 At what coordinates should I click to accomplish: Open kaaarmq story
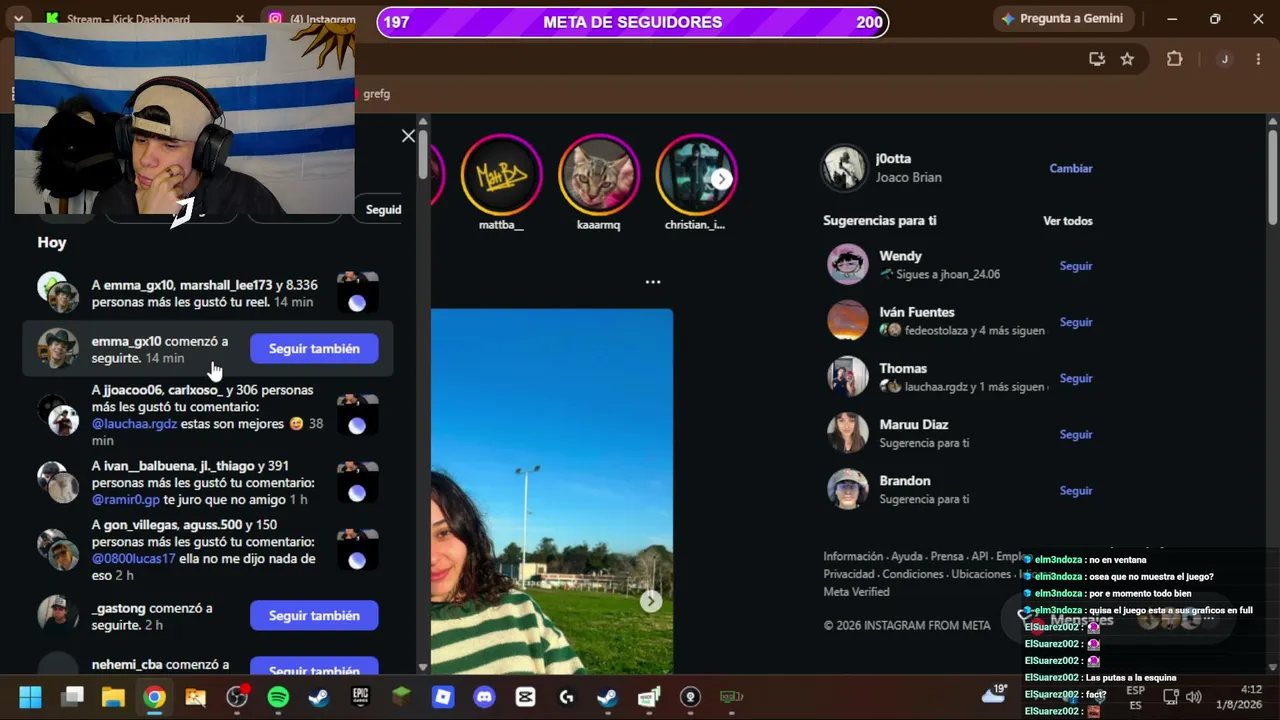click(599, 175)
